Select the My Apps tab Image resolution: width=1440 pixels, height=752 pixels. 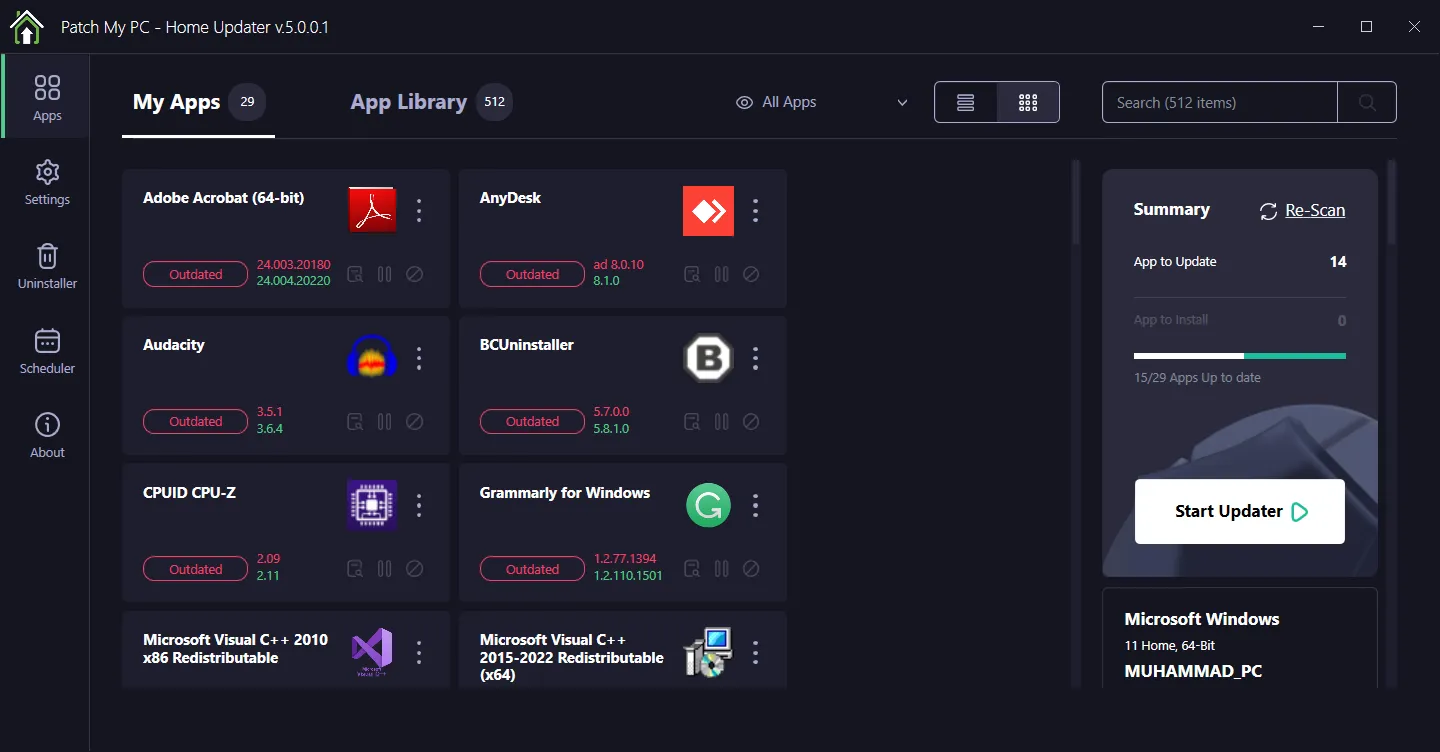click(x=177, y=102)
